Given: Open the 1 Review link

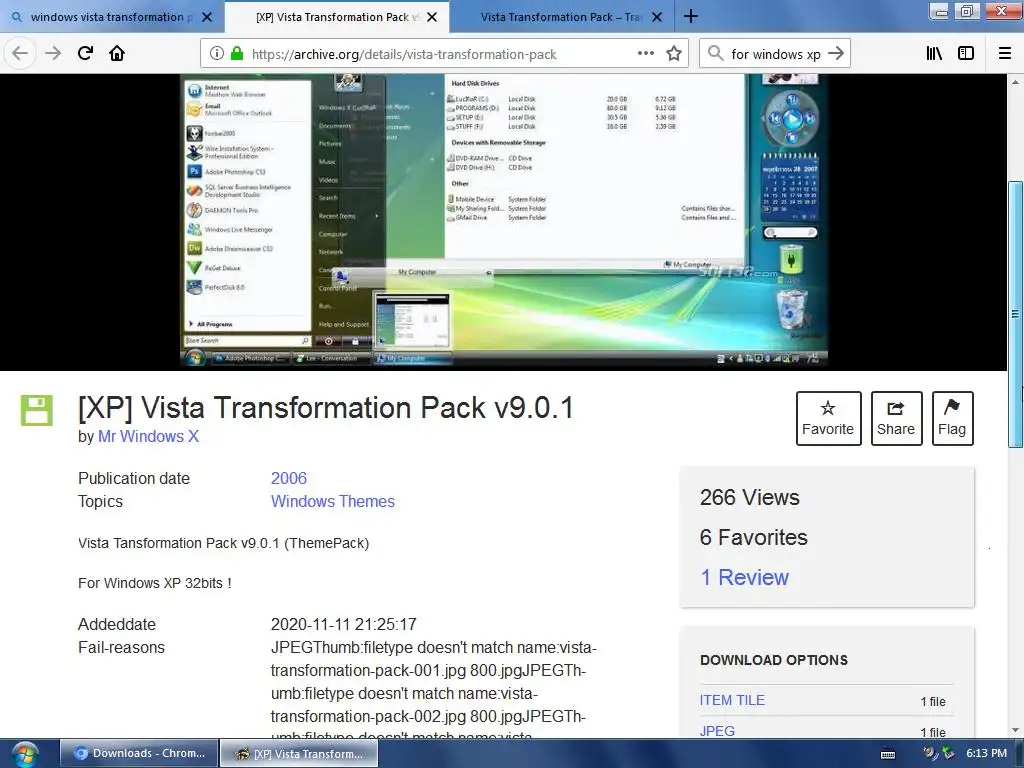Looking at the screenshot, I should (x=744, y=577).
